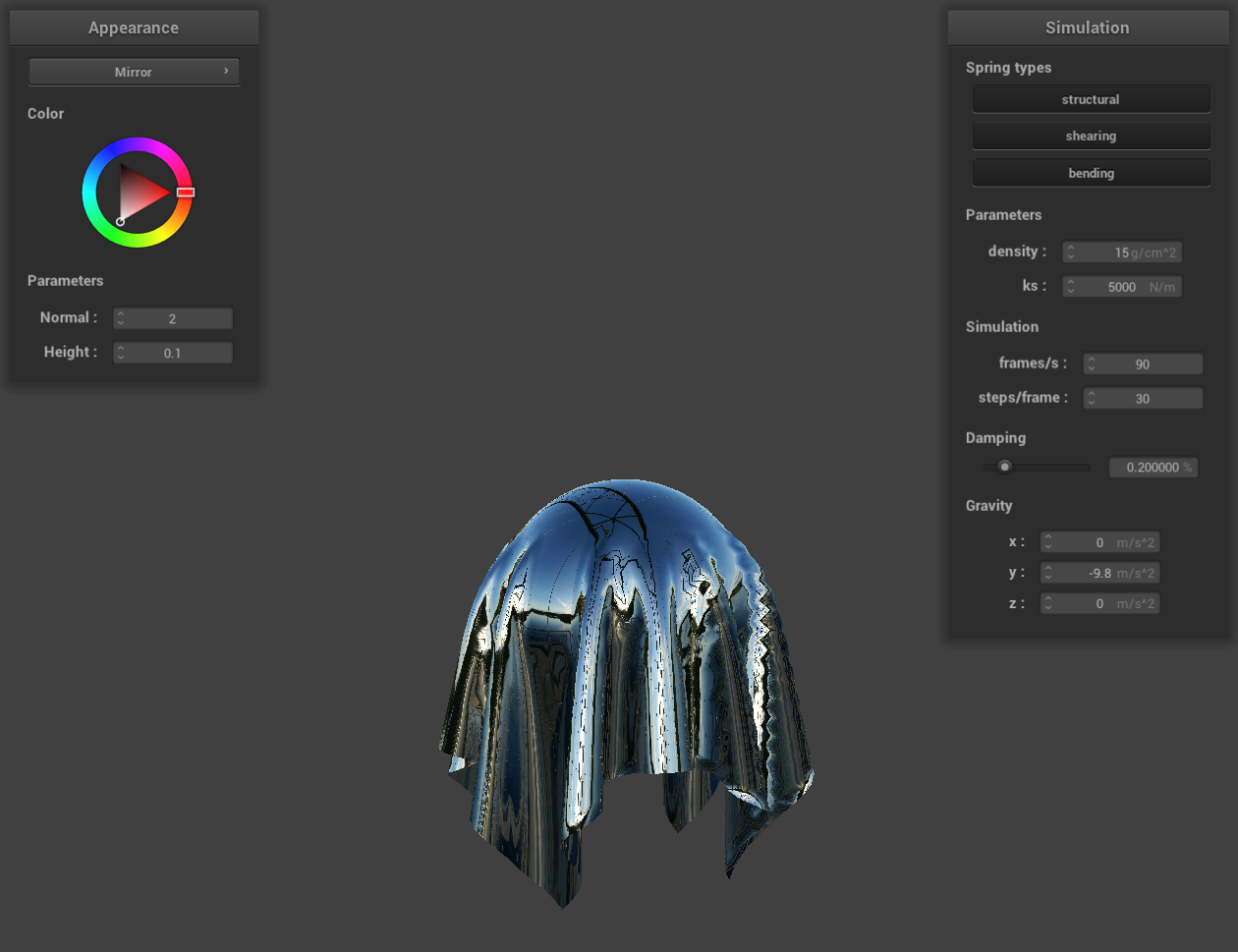
Task: Click the damping slider handle
Action: pos(1004,467)
